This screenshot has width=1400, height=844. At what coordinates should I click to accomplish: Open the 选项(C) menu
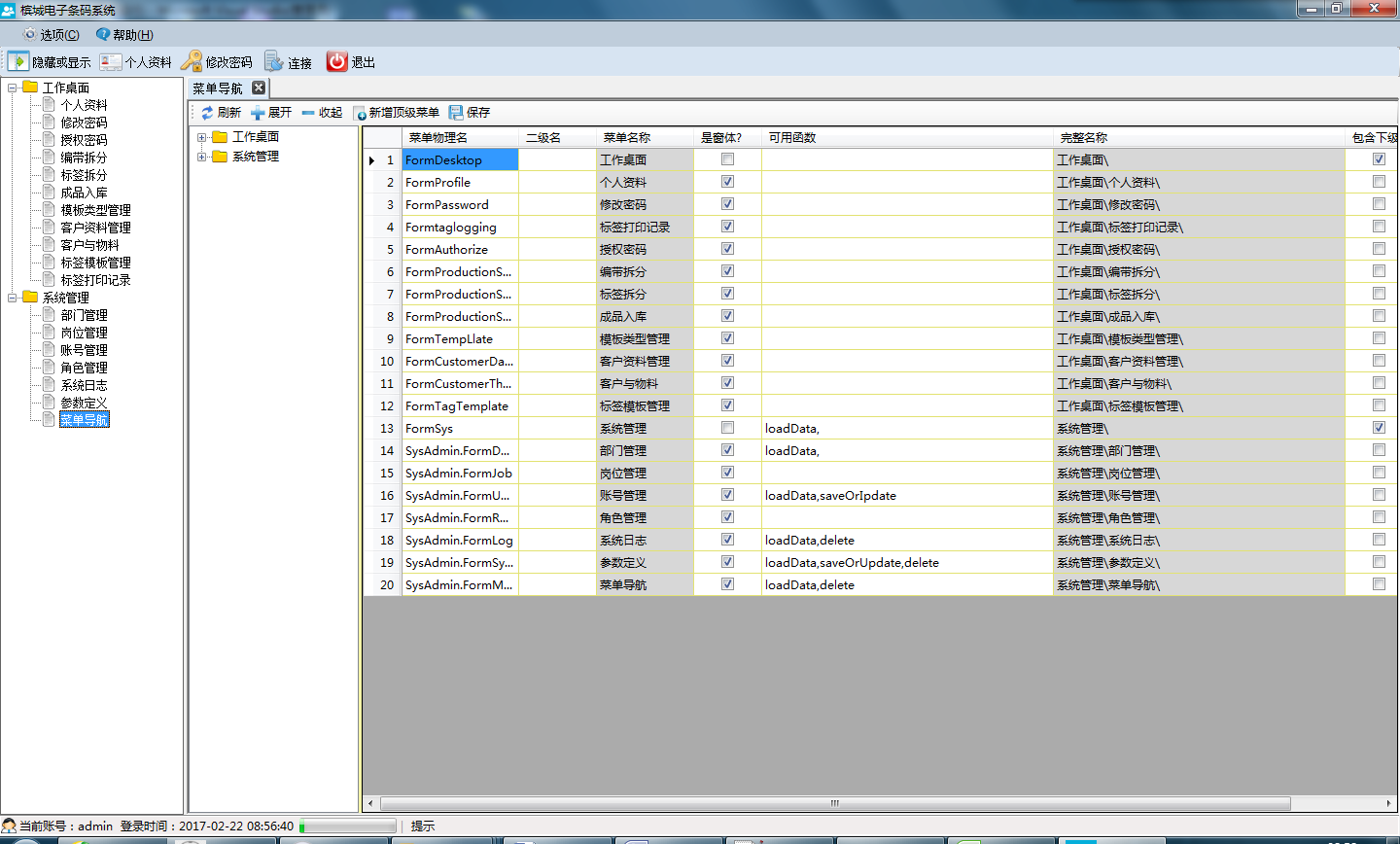[x=51, y=35]
